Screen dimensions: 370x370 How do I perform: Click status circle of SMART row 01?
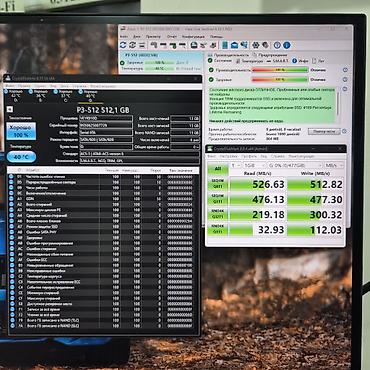[x=11, y=177]
